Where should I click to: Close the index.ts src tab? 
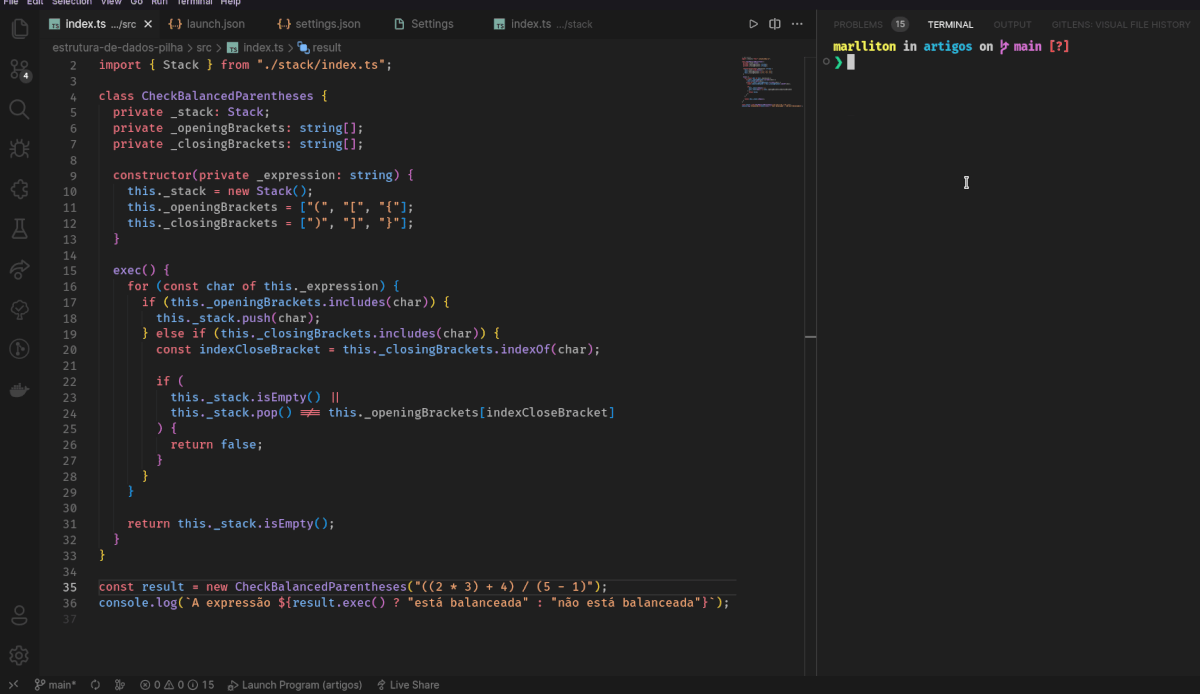[x=148, y=24]
